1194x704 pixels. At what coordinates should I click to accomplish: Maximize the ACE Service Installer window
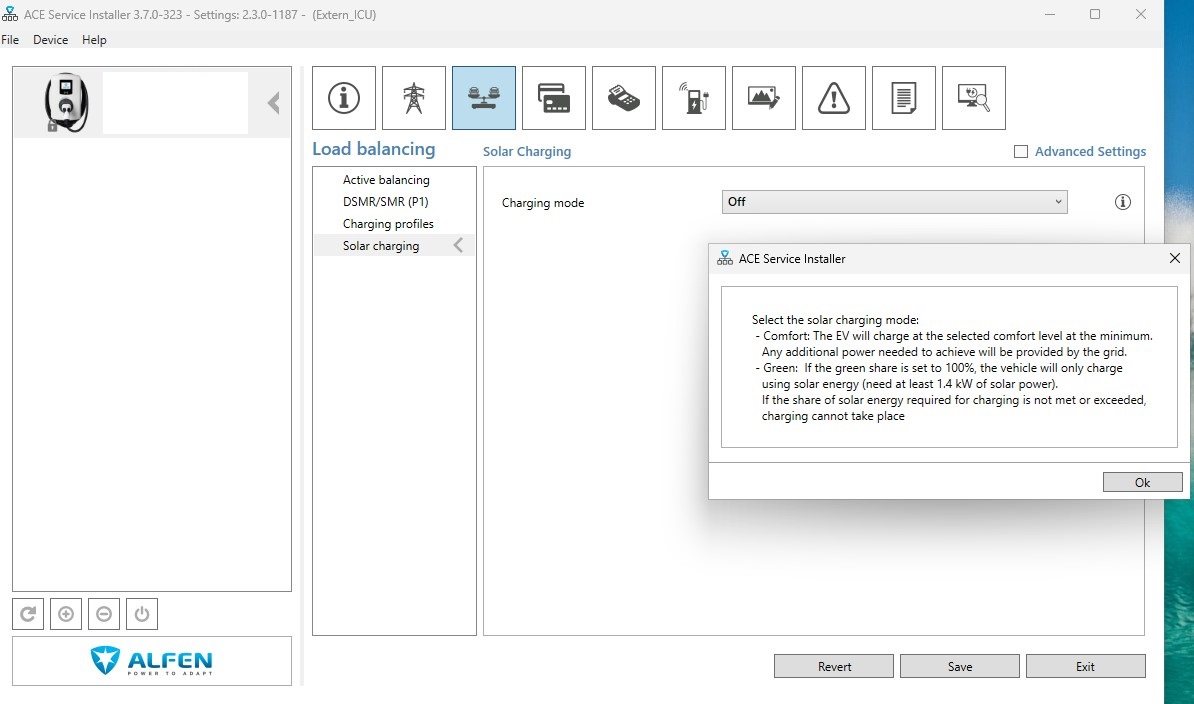click(x=1095, y=14)
